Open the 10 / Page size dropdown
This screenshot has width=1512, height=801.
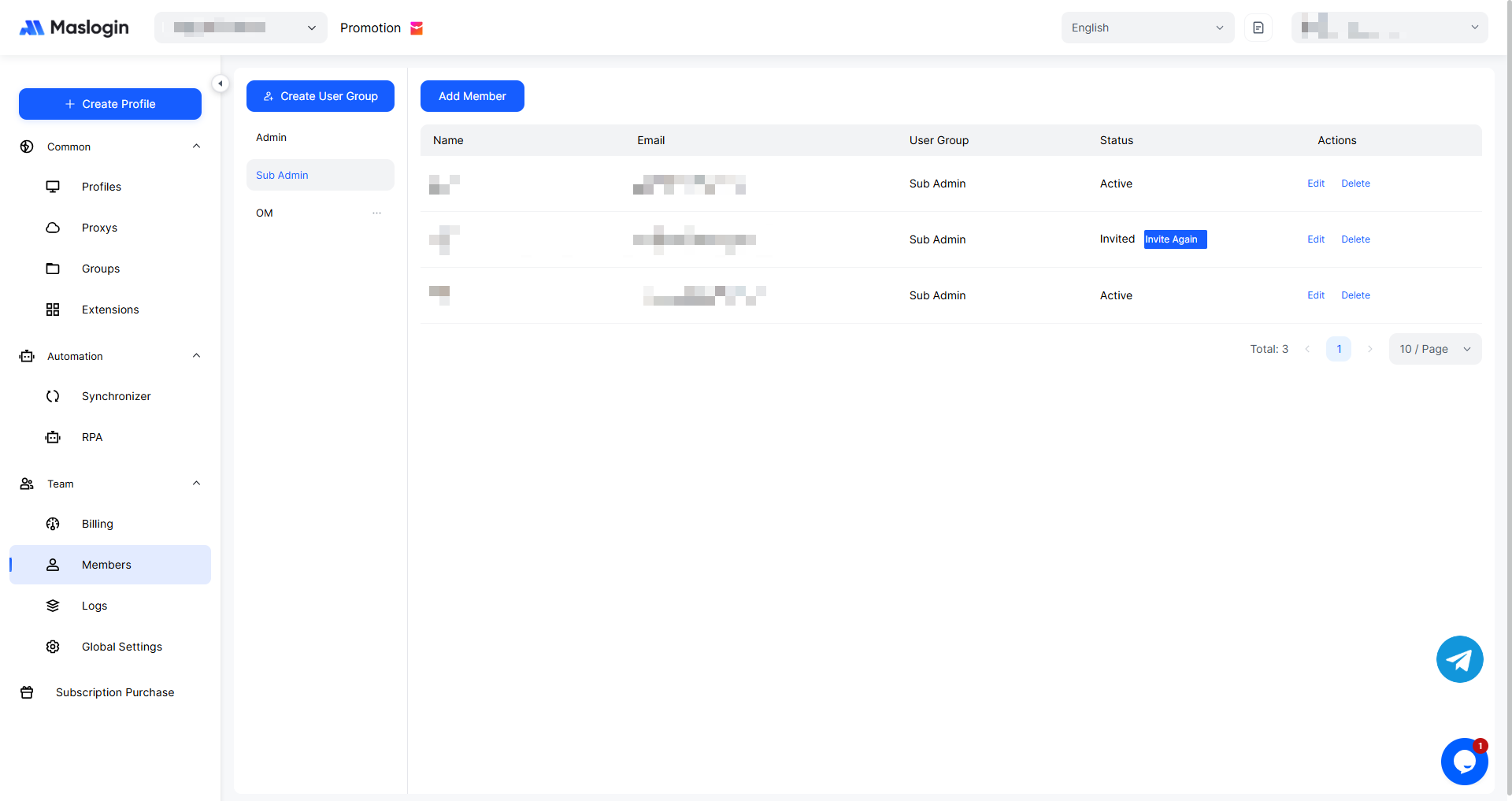pyautogui.click(x=1434, y=349)
